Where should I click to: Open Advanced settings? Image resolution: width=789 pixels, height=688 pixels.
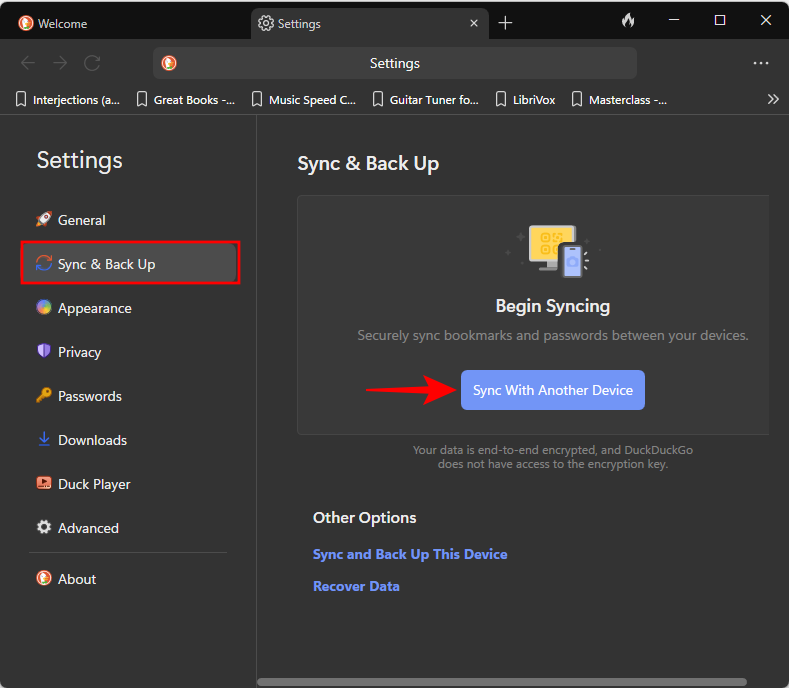coord(130,528)
